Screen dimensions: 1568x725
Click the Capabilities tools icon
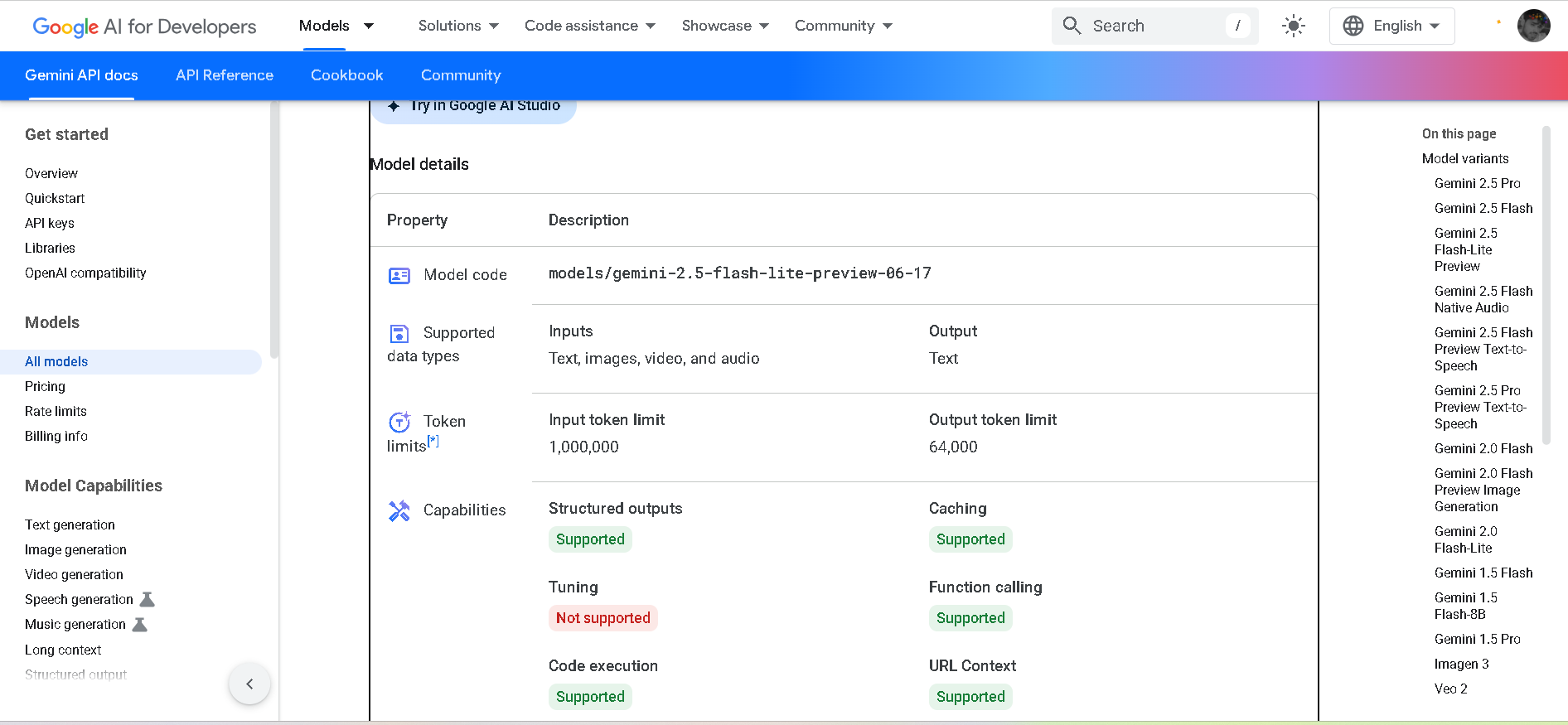(x=399, y=510)
